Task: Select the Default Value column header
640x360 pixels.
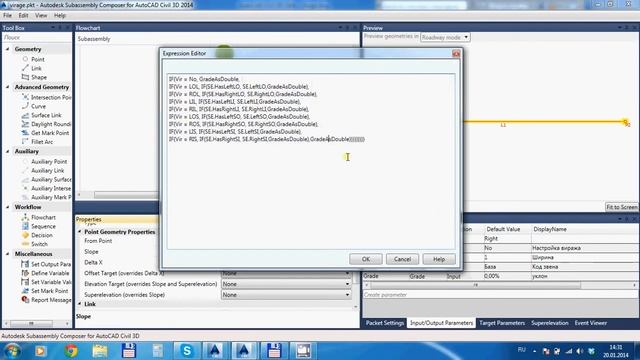Action: click(503, 229)
